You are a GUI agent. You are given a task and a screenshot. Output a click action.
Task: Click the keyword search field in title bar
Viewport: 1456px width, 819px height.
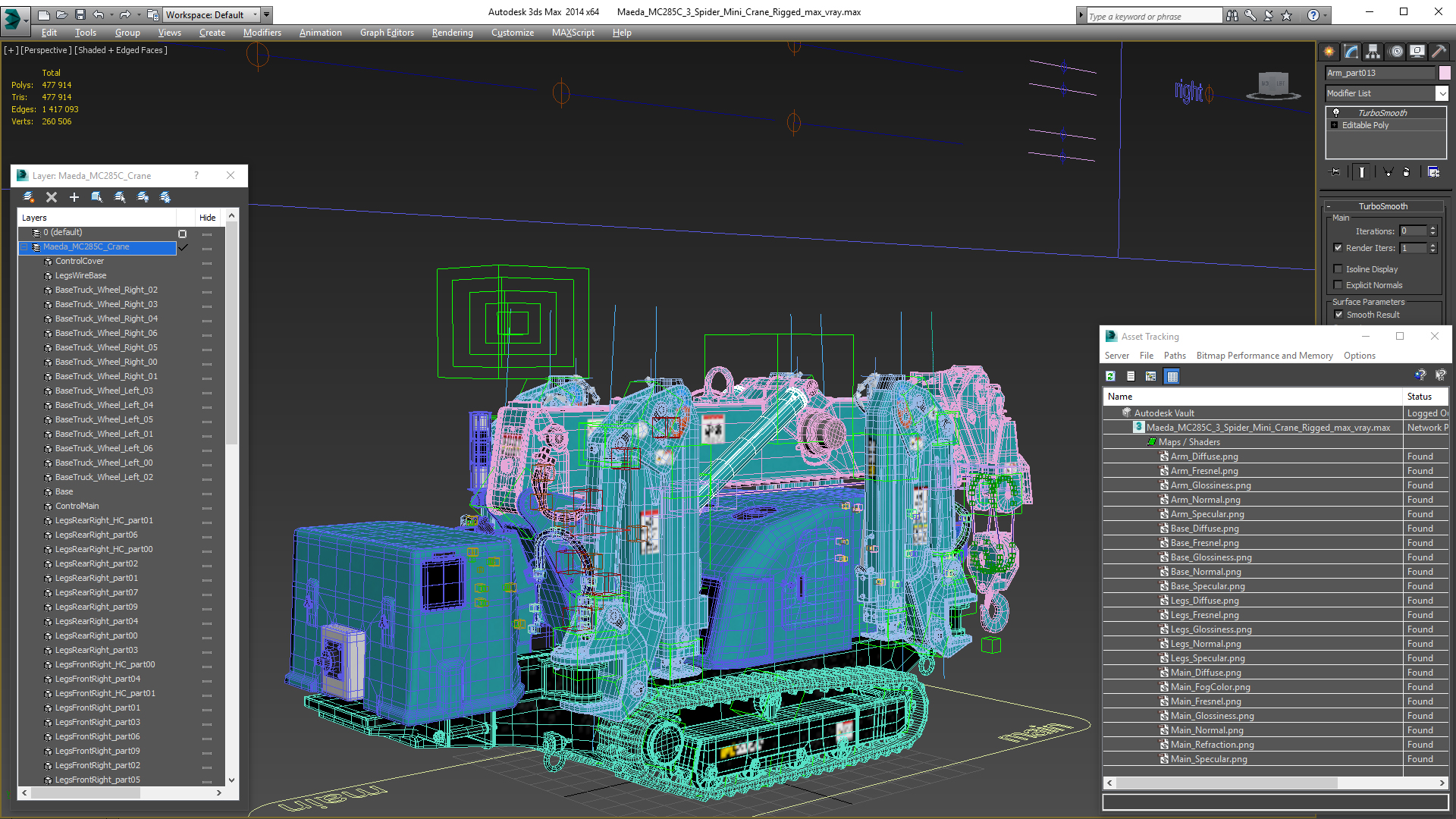[1153, 16]
